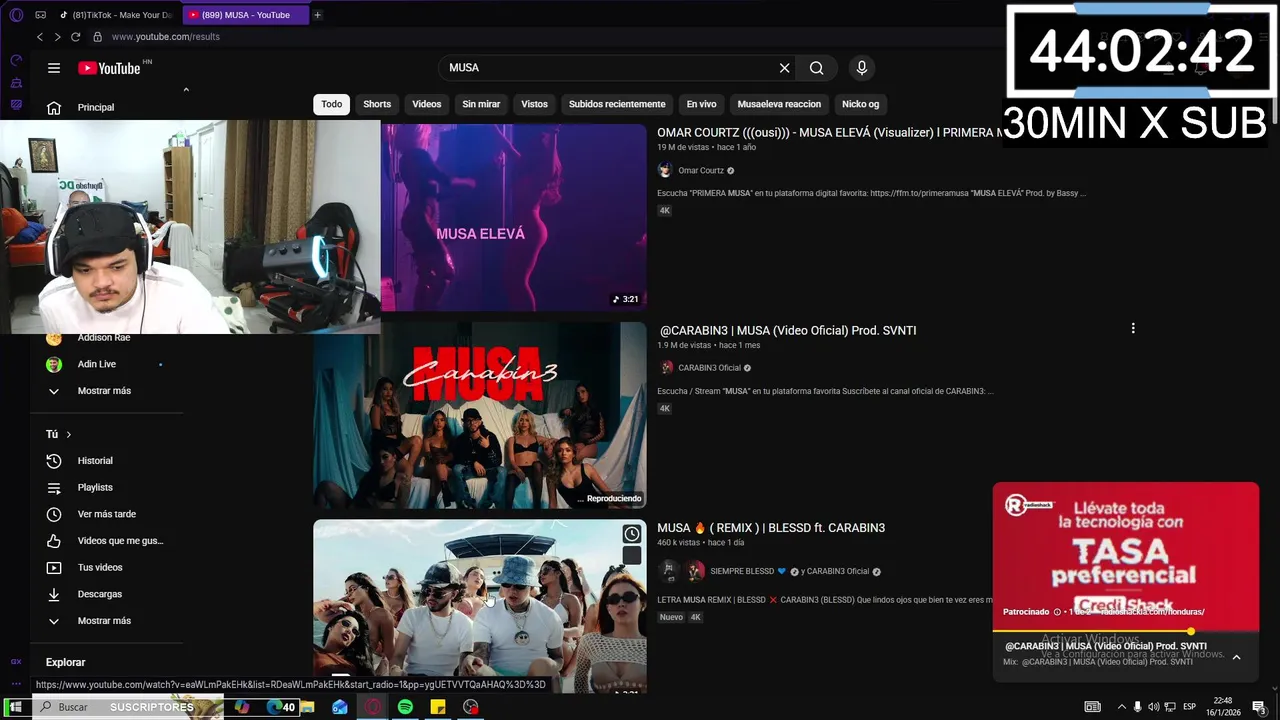Image resolution: width=1280 pixels, height=720 pixels.
Task: Select the Sin mirar filter chip
Action: pos(481,104)
